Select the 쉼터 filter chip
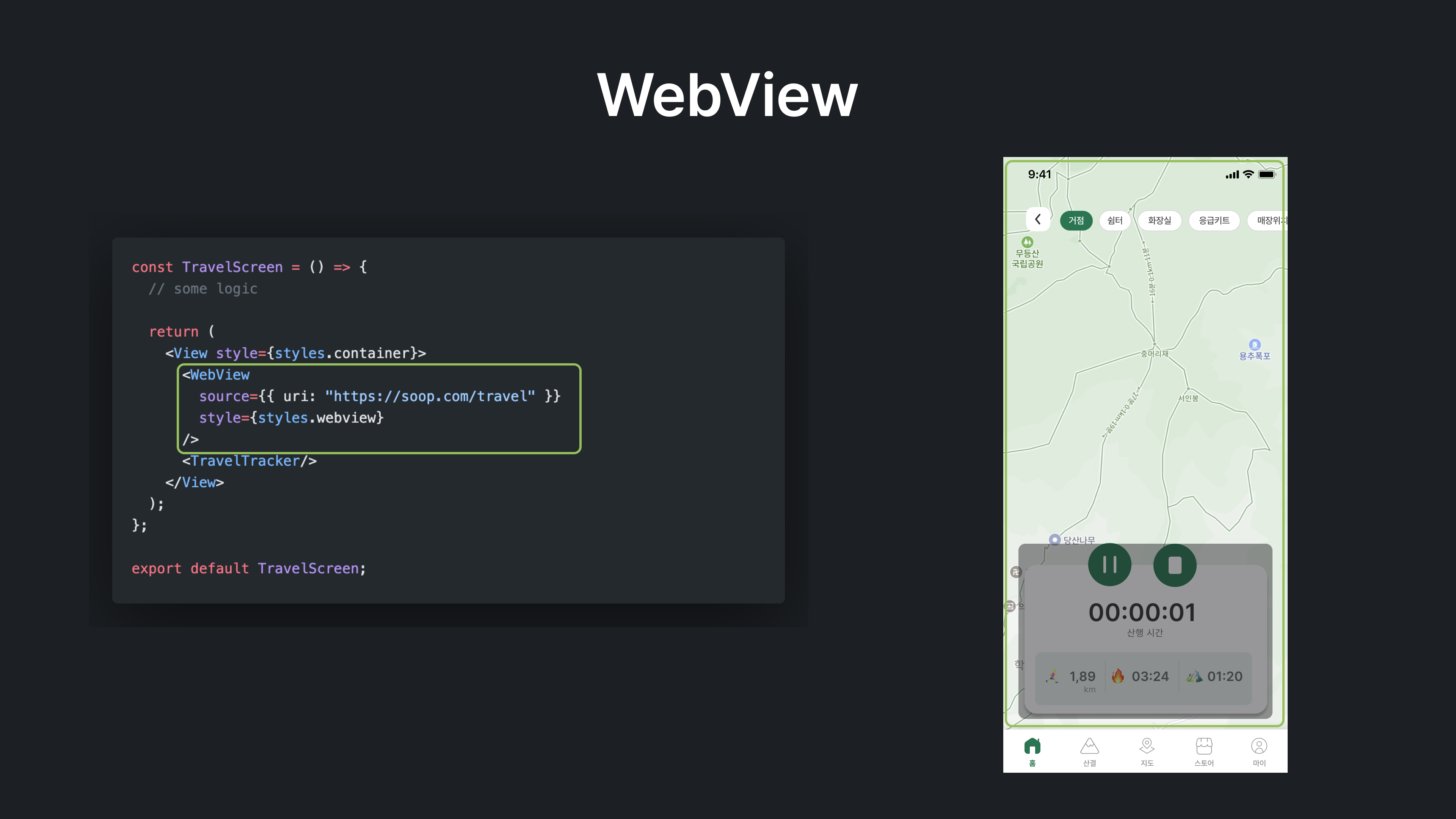Screen dimensions: 1456x819 (1115, 220)
